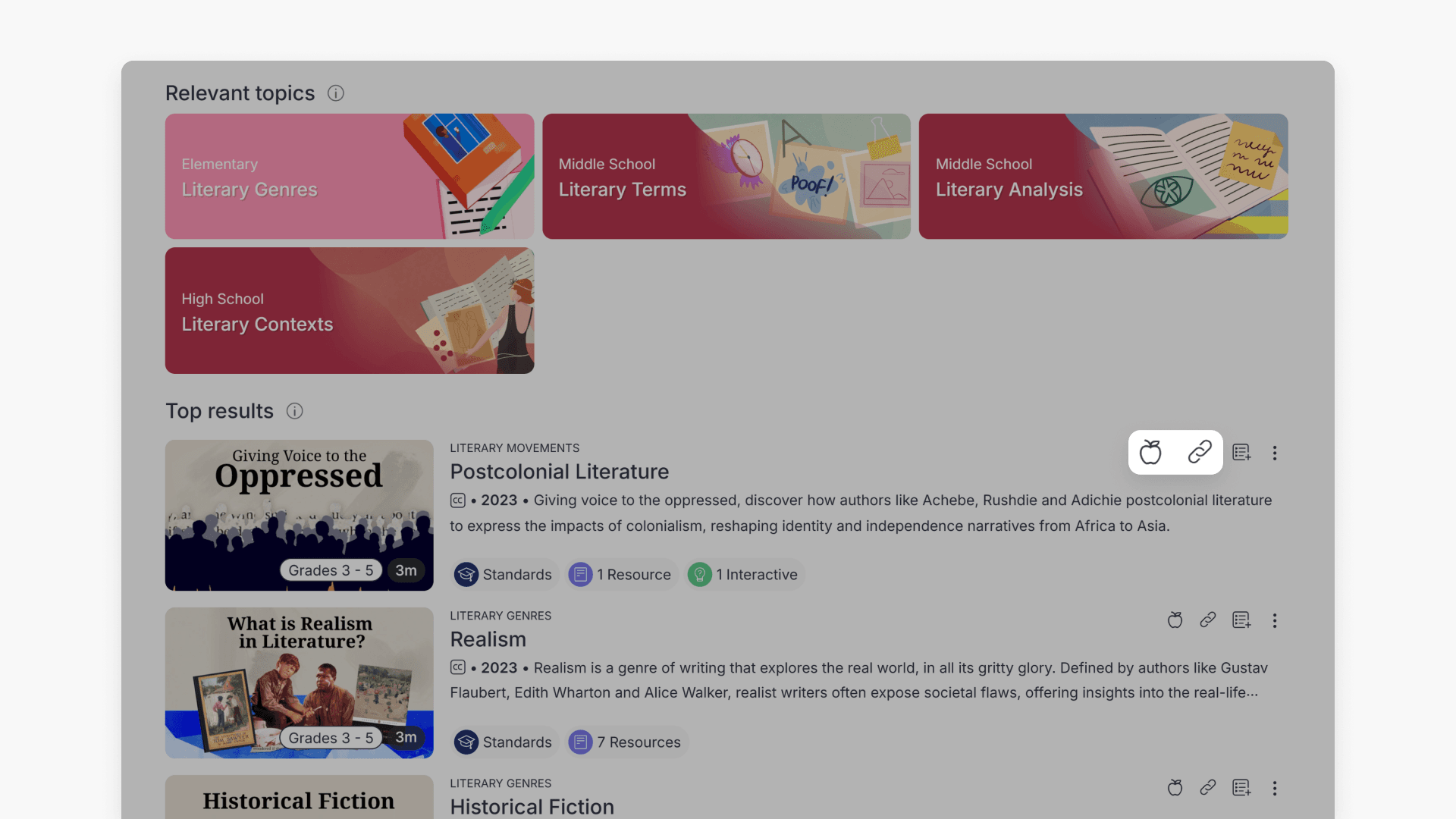The width and height of the screenshot is (1456, 819).
Task: Click the lightbulb Interactive icon on Postcolonial Literature
Action: click(x=699, y=574)
